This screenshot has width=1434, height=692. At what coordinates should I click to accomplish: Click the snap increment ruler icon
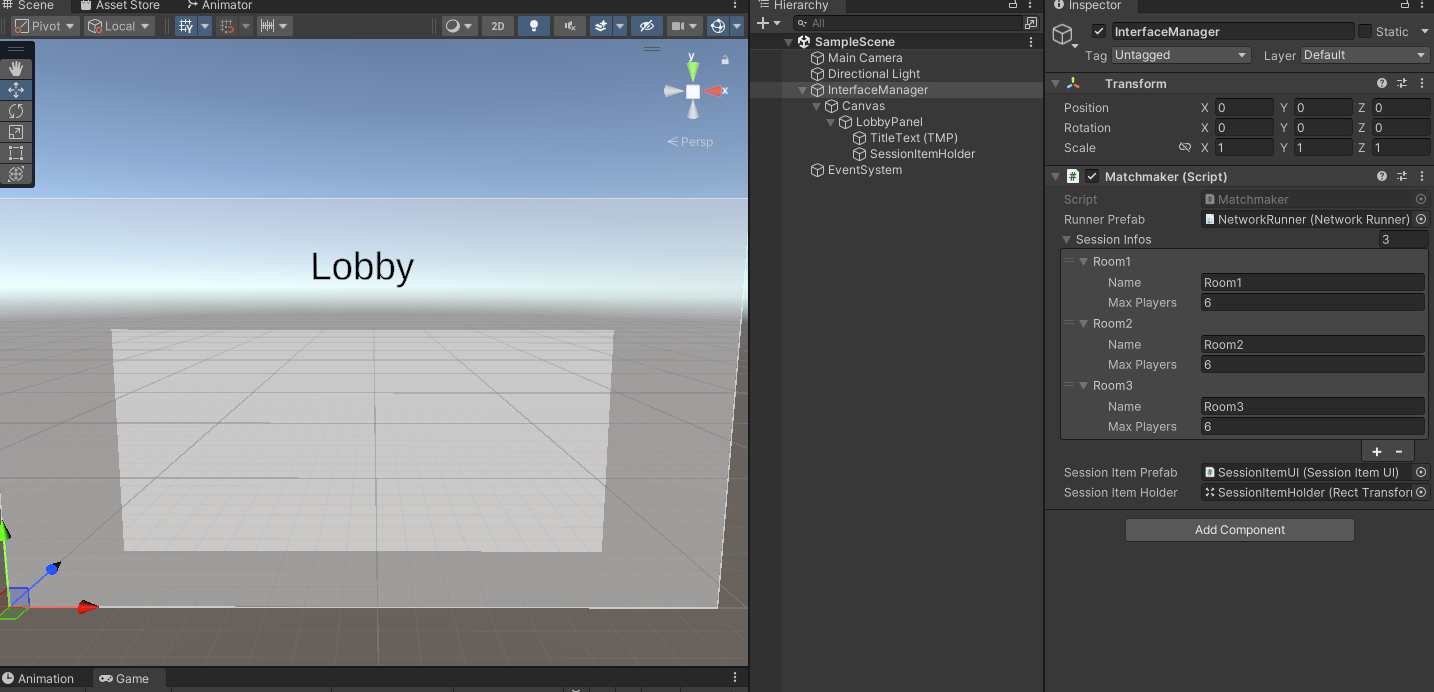pyautogui.click(x=267, y=26)
